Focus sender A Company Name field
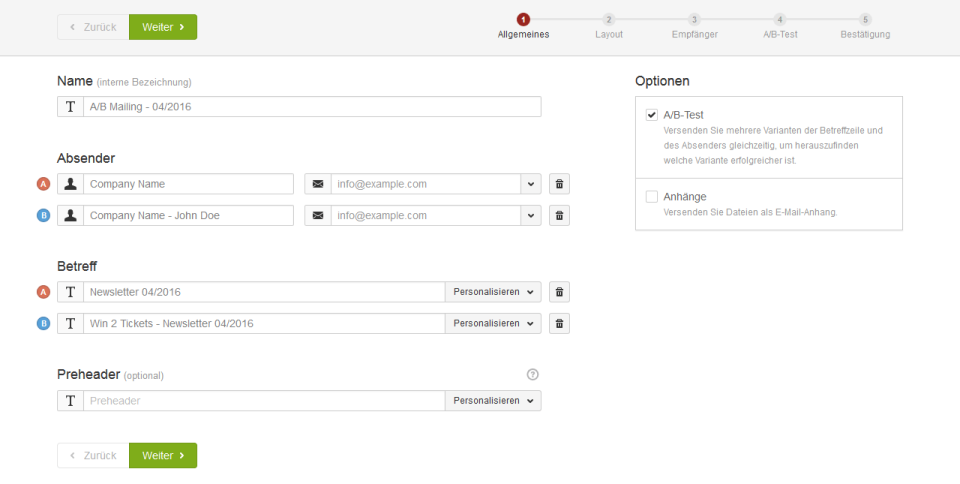This screenshot has width=960, height=484. (x=189, y=184)
